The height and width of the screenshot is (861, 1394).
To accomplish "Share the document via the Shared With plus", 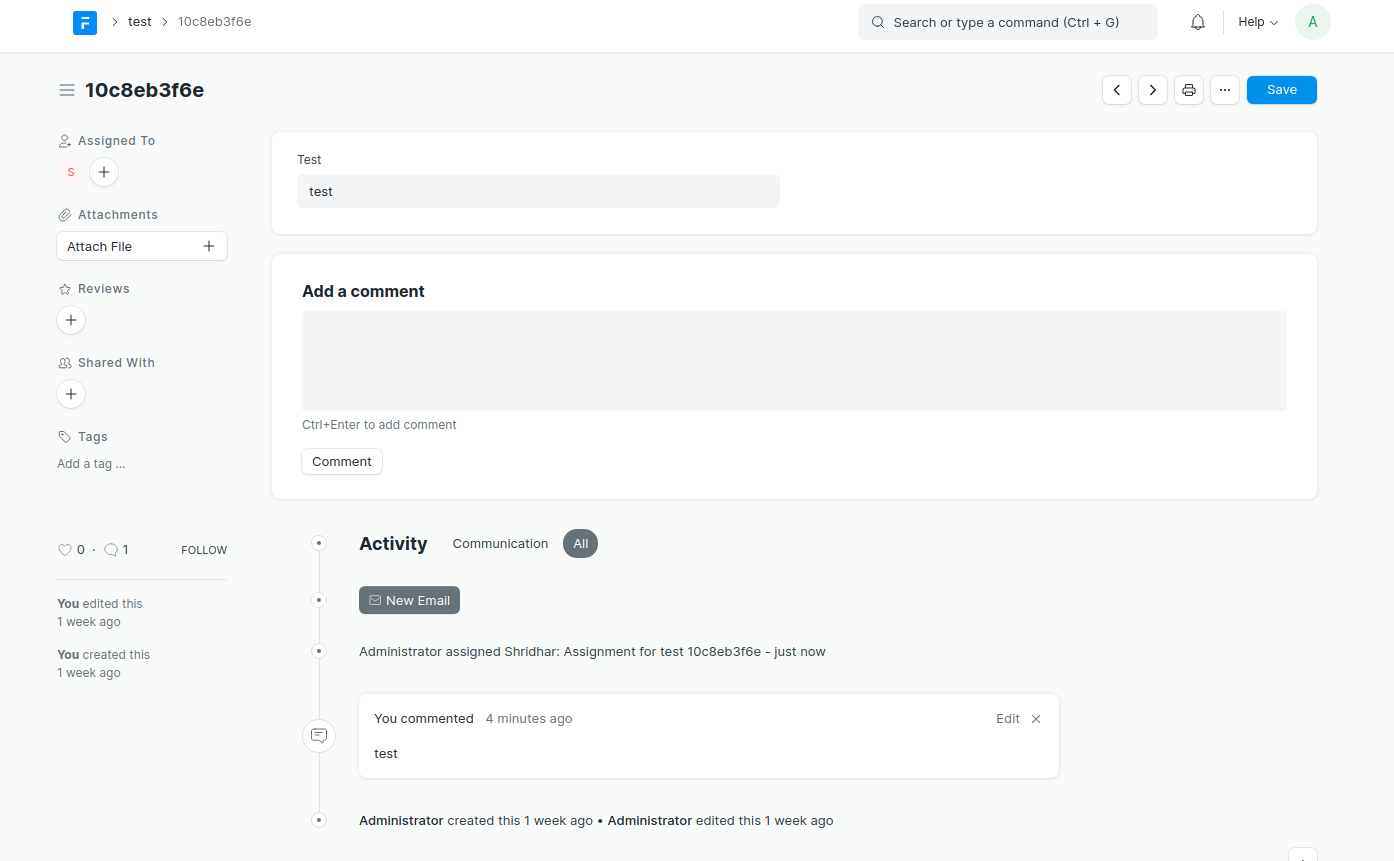I will [x=70, y=394].
